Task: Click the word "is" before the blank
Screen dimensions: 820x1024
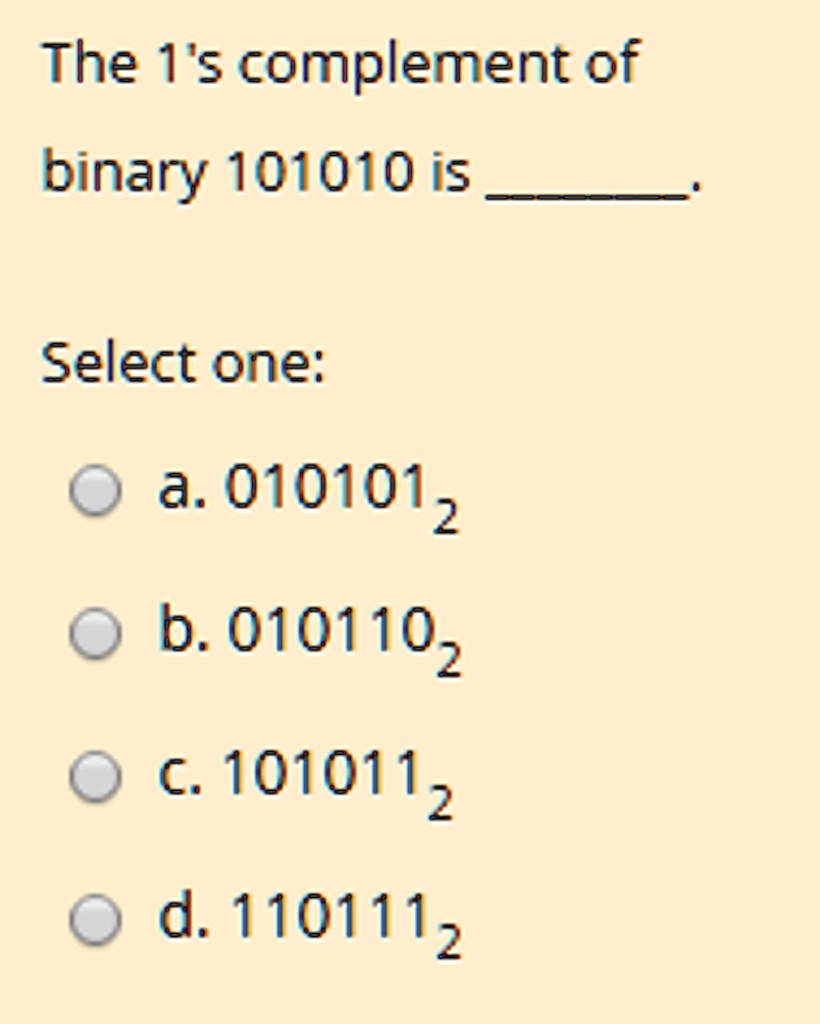Action: (x=450, y=172)
